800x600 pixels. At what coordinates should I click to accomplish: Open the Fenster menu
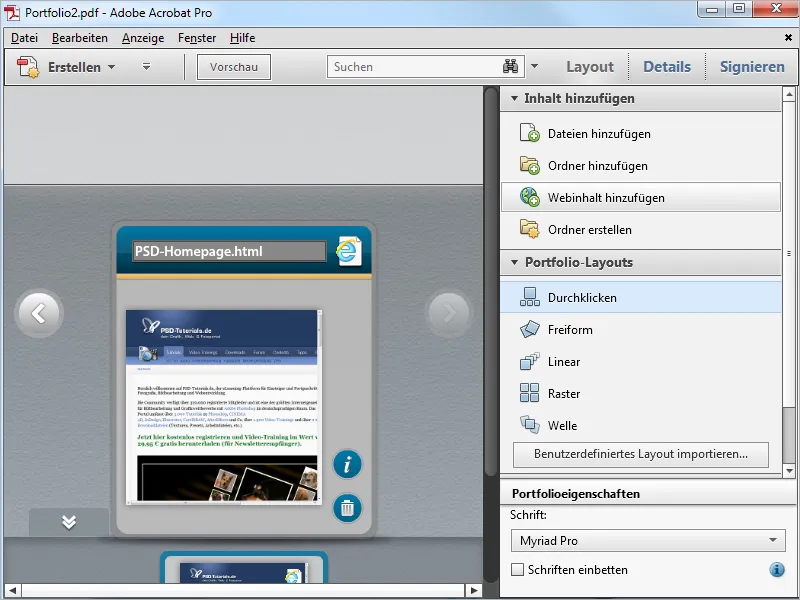click(x=197, y=38)
